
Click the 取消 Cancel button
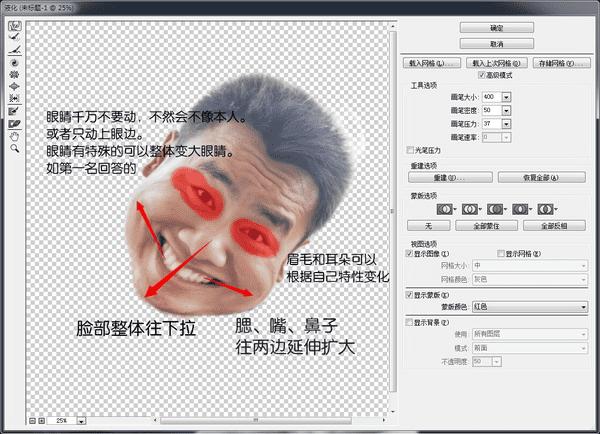pos(496,44)
